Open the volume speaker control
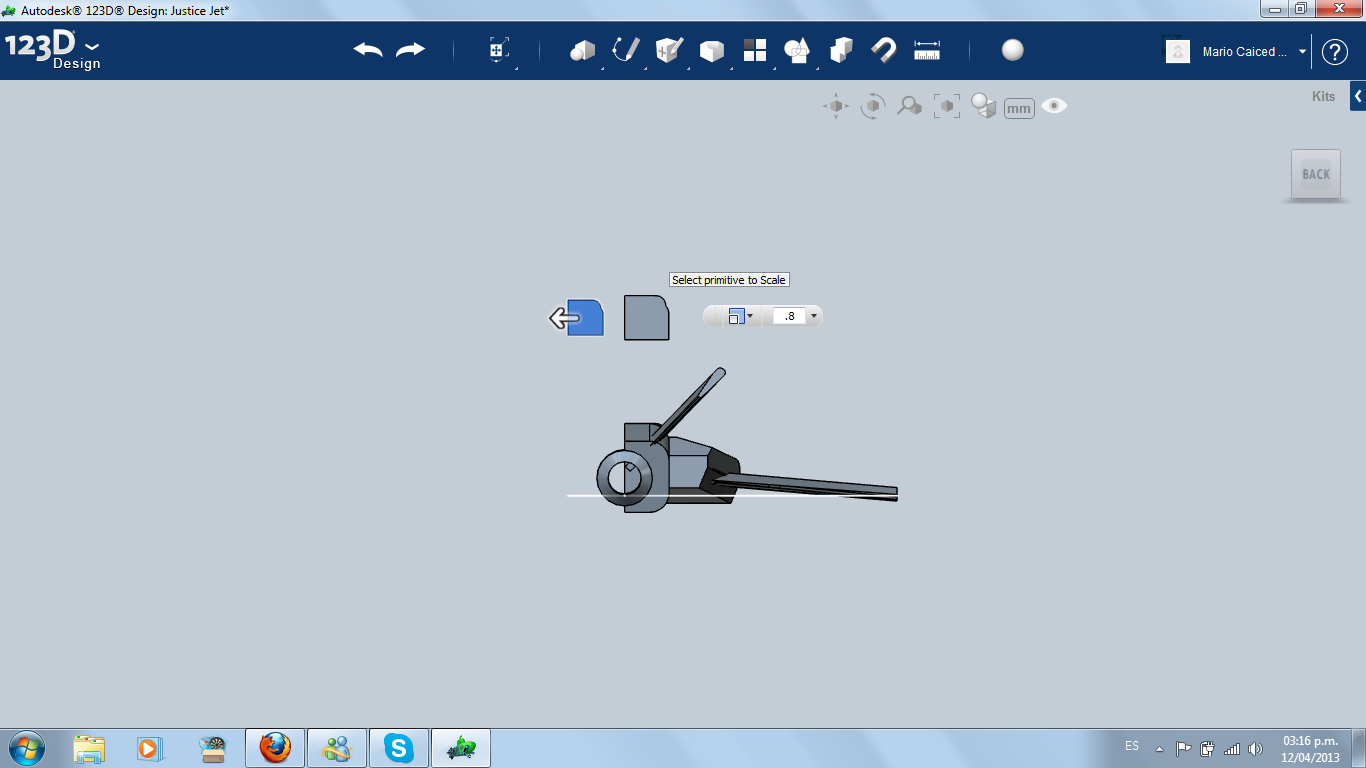The height and width of the screenshot is (768, 1366). pos(1256,748)
